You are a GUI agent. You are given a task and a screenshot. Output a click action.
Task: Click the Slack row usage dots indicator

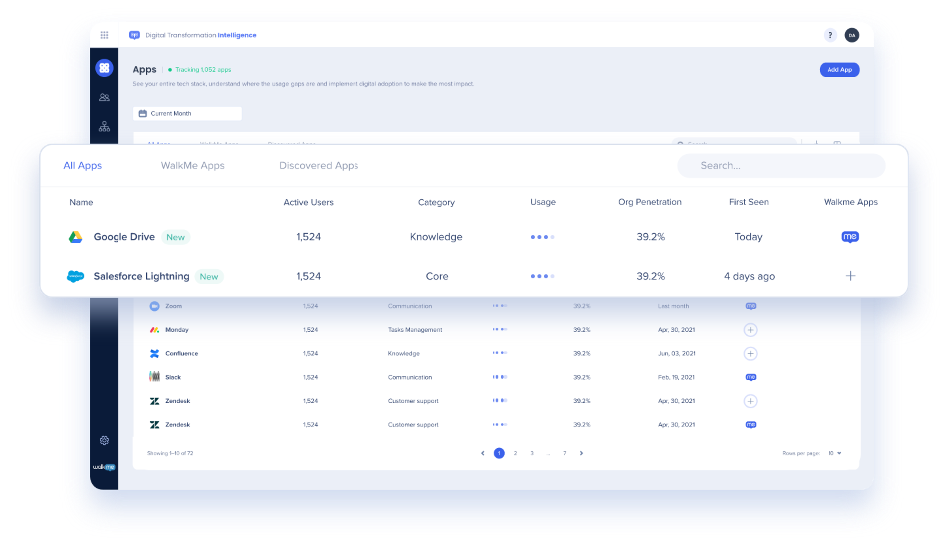pos(499,377)
